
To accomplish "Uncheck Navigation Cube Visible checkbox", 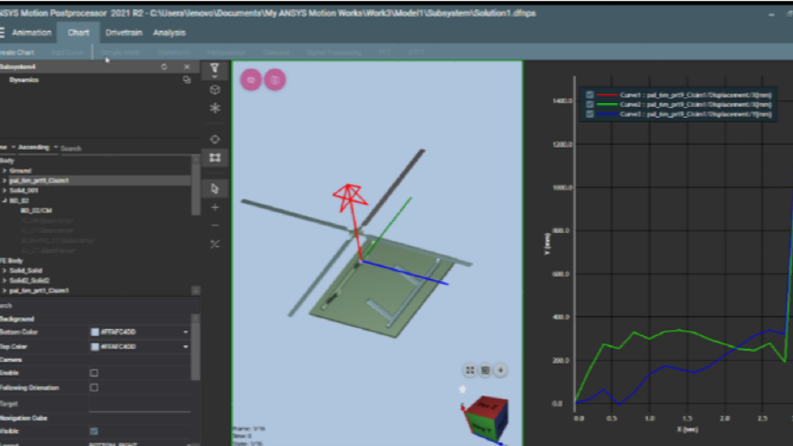I will (94, 431).
